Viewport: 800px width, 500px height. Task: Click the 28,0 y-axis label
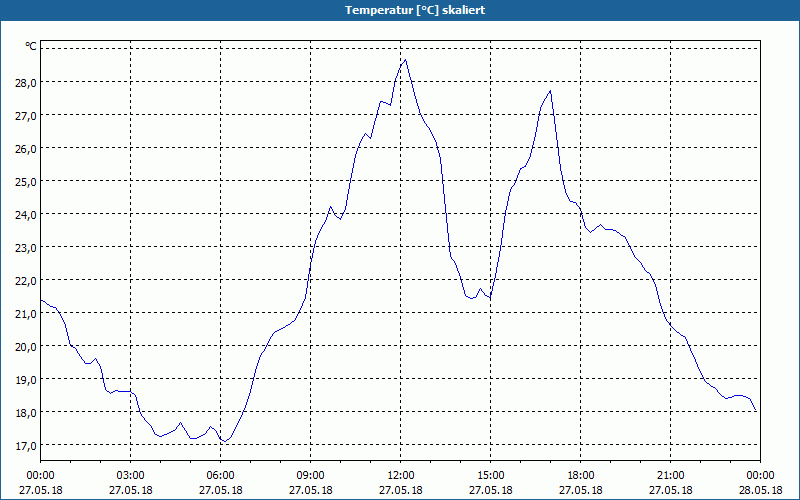[26, 83]
